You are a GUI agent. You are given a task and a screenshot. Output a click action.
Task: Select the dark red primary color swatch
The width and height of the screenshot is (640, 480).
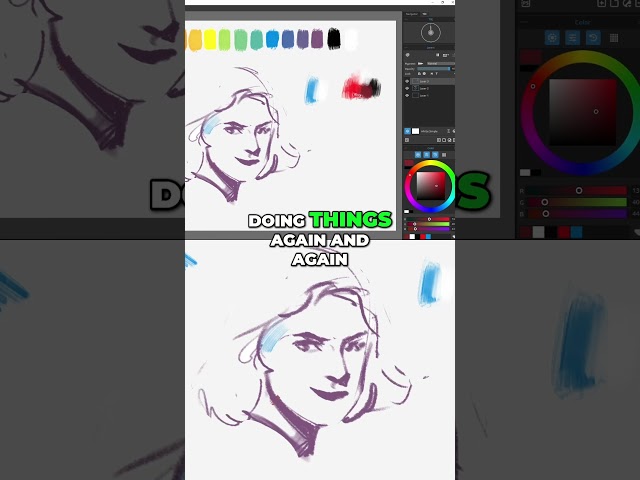click(x=409, y=162)
